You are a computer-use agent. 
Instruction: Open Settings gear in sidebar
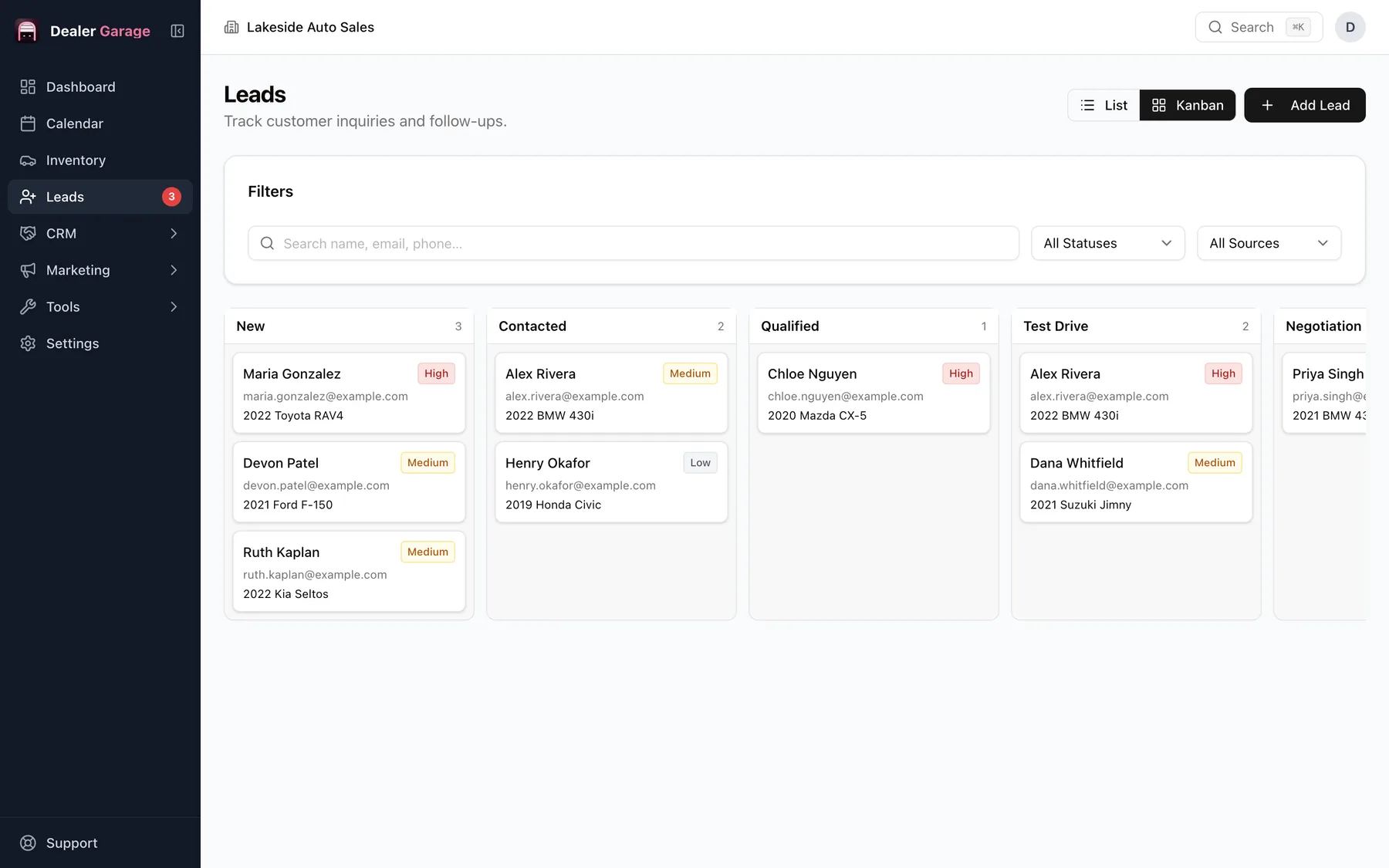[x=28, y=343]
